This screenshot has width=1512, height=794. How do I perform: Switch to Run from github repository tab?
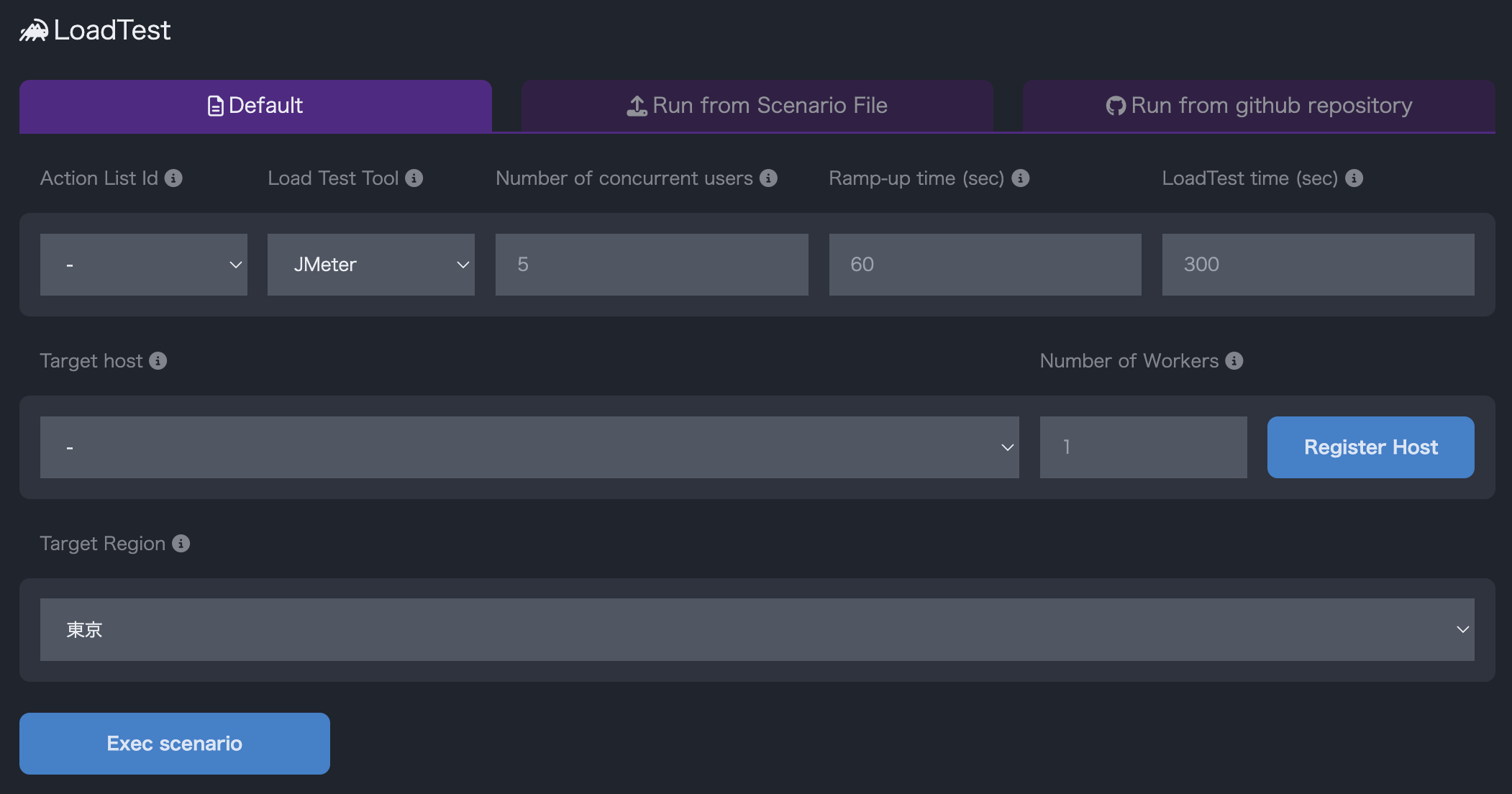click(1259, 106)
